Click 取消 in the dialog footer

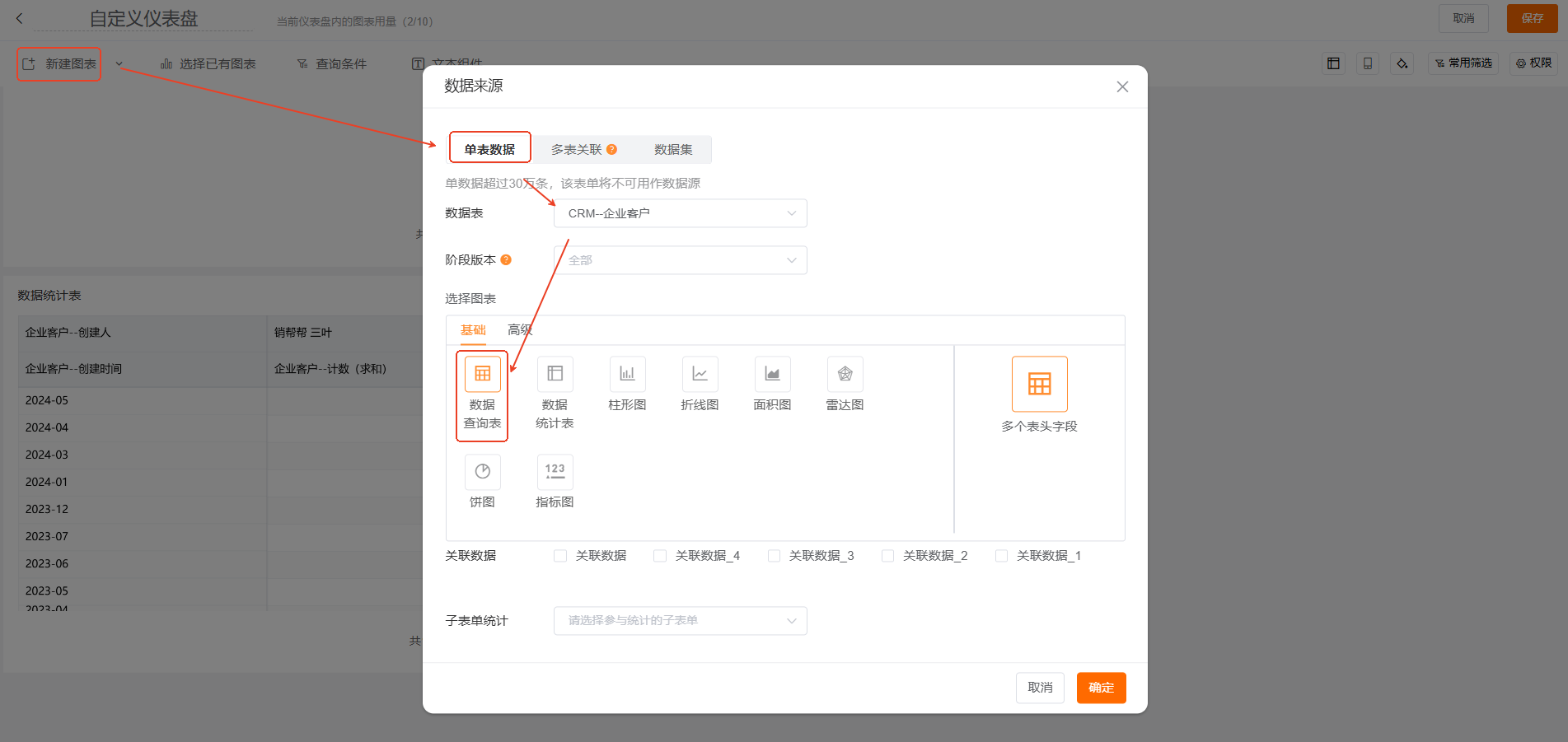(1040, 688)
